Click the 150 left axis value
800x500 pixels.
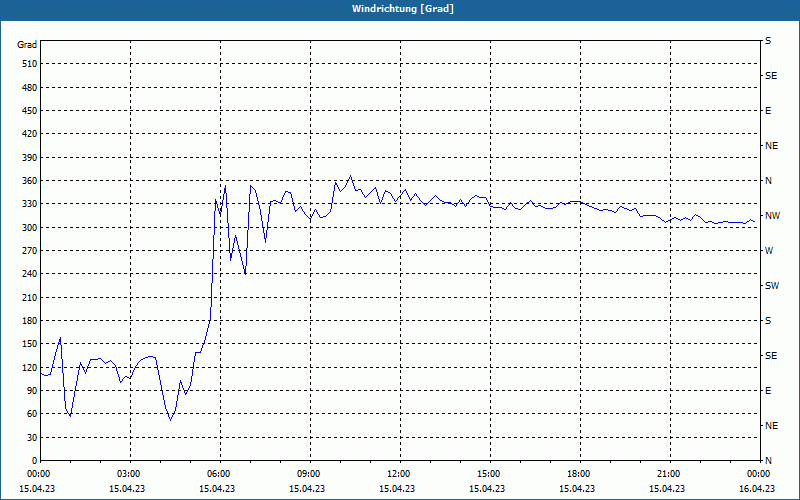[x=30, y=344]
